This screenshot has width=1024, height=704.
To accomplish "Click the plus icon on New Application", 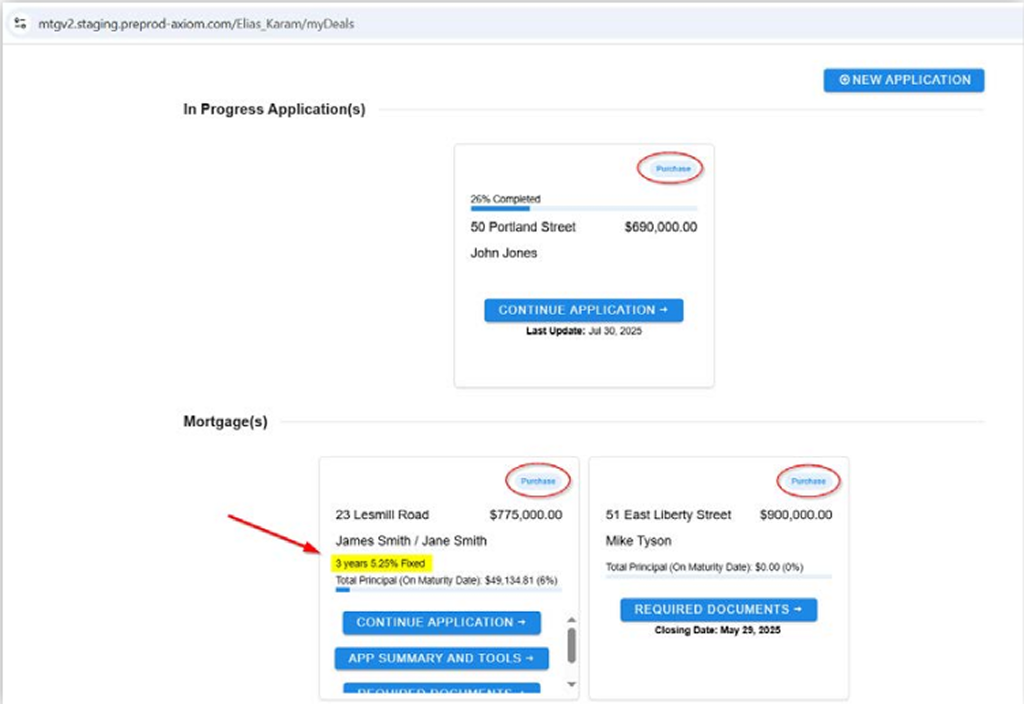I will point(844,80).
